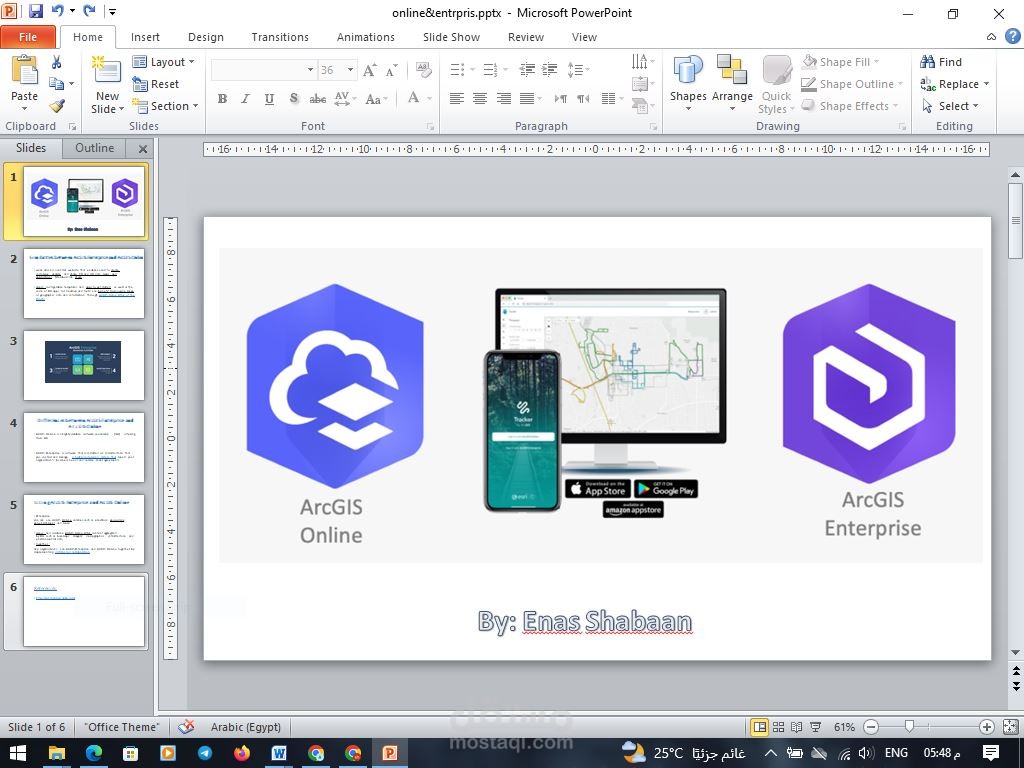
Task: Start Slide Show from status bar icon
Action: [816, 727]
